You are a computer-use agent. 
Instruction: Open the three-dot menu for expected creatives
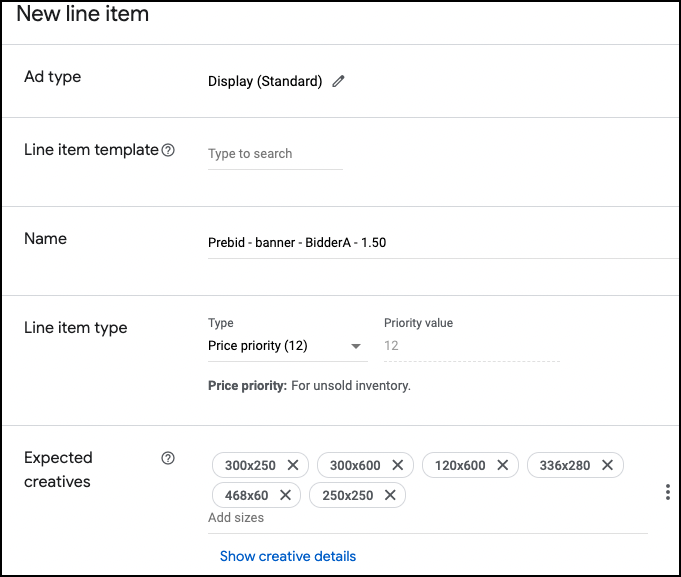(667, 492)
